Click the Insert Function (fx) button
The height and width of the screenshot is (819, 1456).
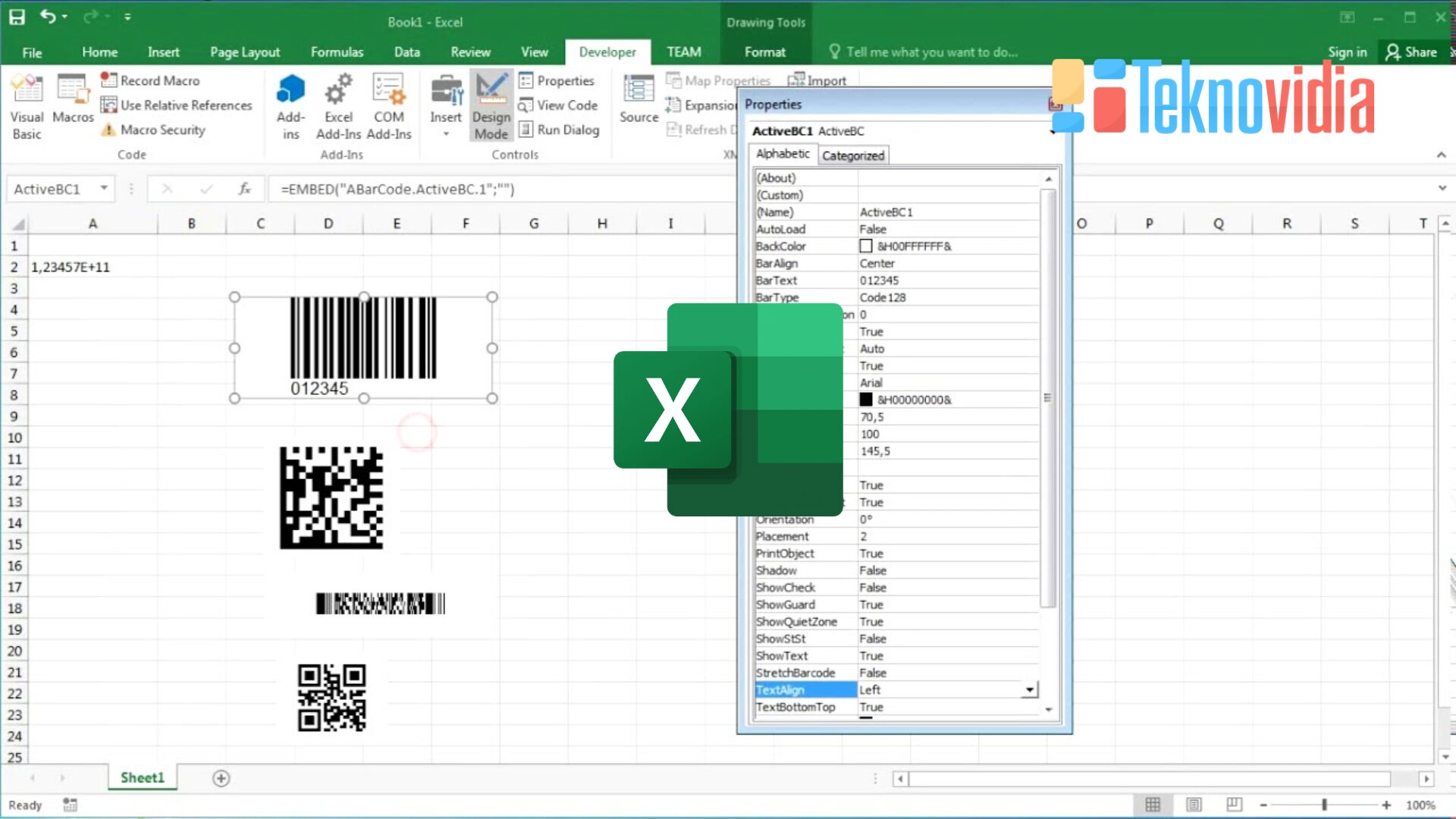244,189
